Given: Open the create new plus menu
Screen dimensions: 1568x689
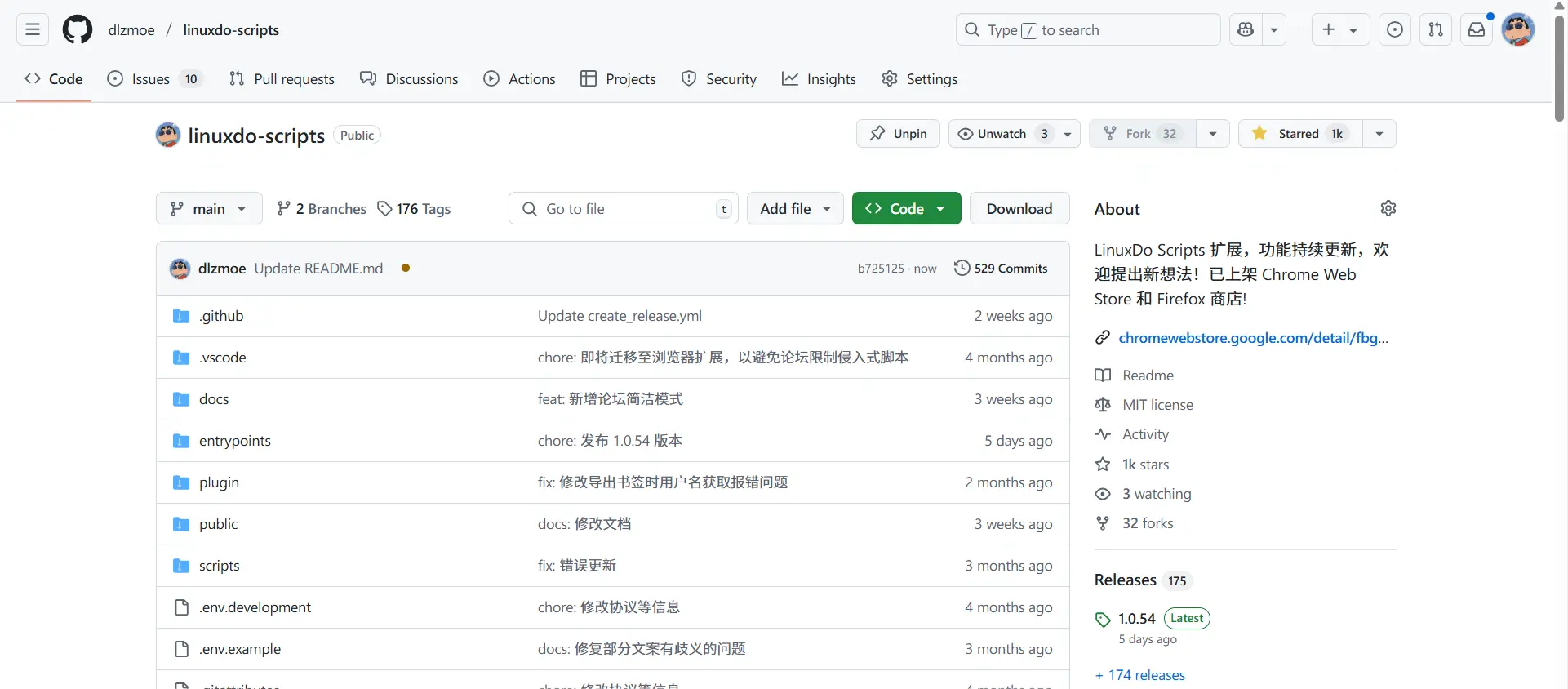Looking at the screenshot, I should click(1340, 30).
